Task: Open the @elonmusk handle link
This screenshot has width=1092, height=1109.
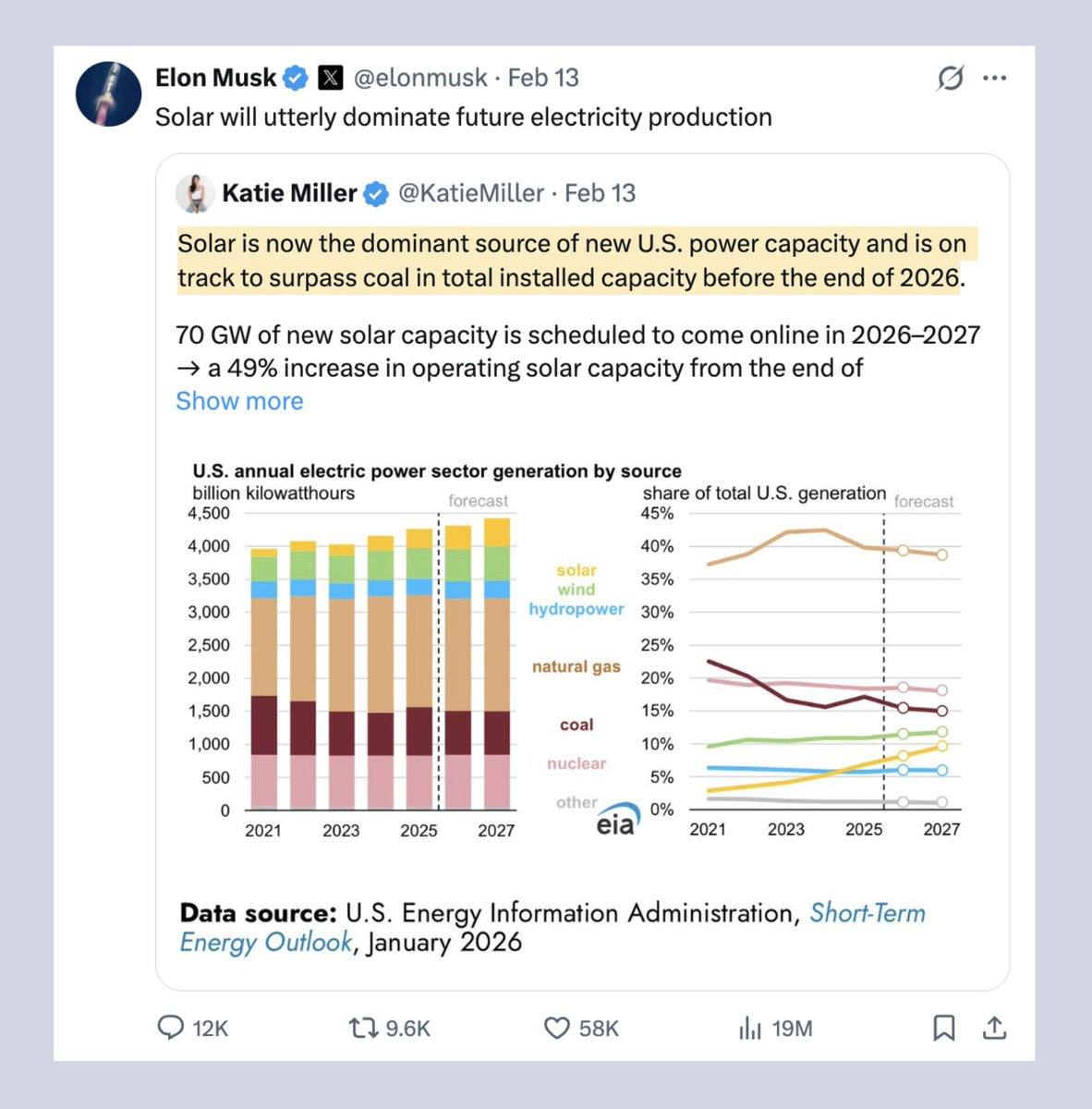Action: pyautogui.click(x=420, y=79)
